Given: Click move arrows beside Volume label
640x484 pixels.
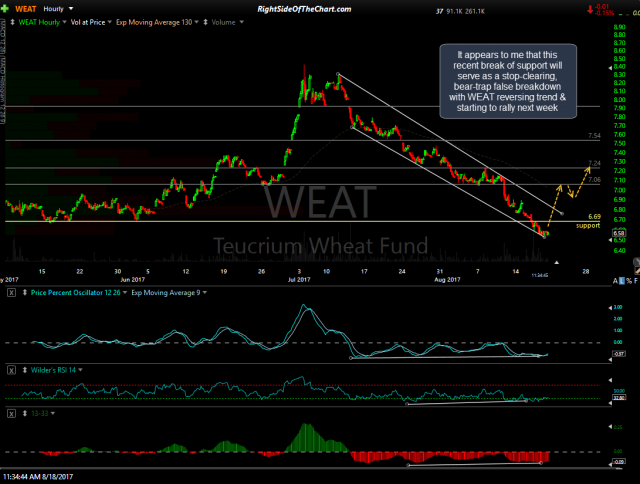Looking at the screenshot, I should click(205, 22).
